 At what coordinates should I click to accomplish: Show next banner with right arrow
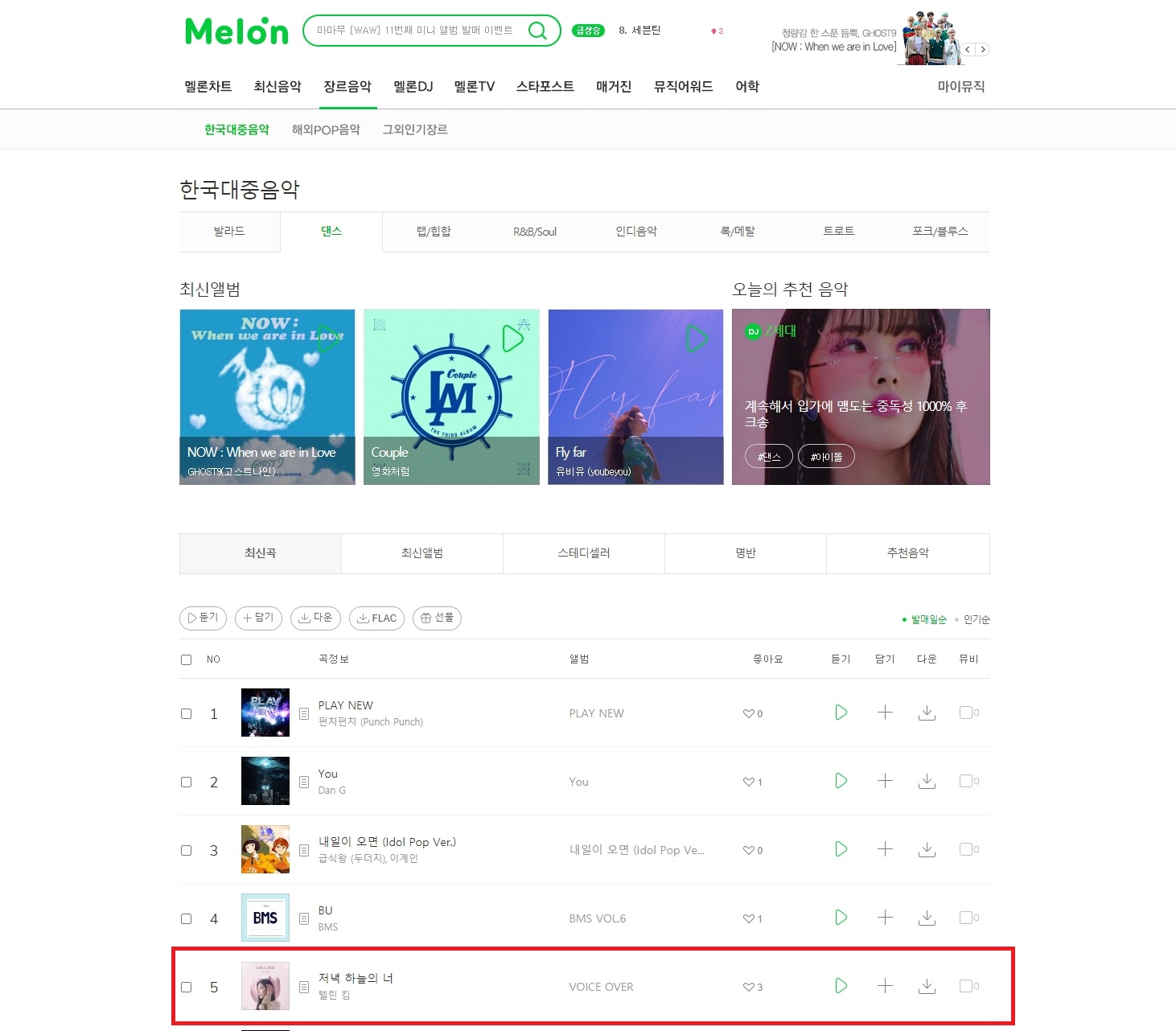(x=983, y=50)
